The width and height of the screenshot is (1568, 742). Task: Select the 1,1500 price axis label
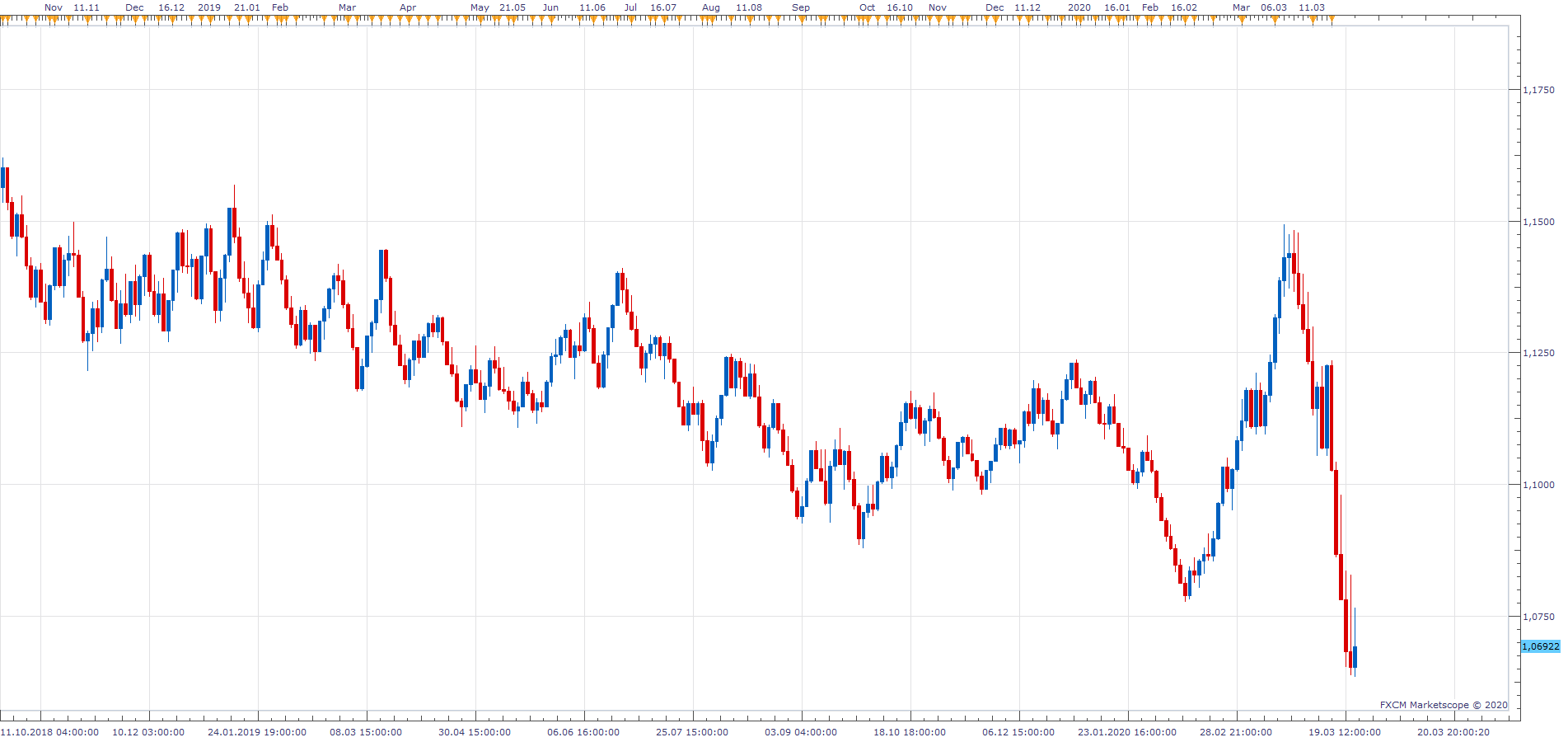(x=1539, y=222)
